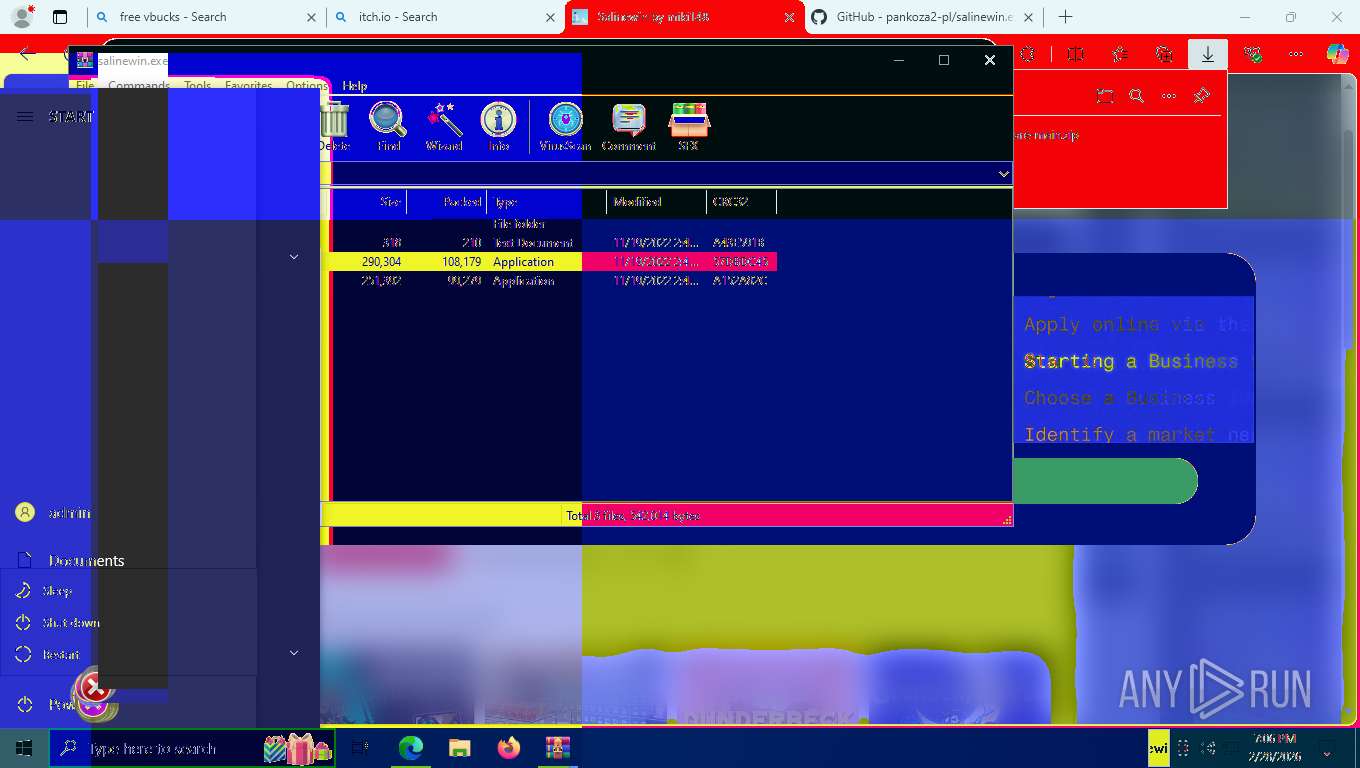The height and width of the screenshot is (768, 1360).
Task: Open the Wizard tool in WinRAR
Action: [x=444, y=127]
